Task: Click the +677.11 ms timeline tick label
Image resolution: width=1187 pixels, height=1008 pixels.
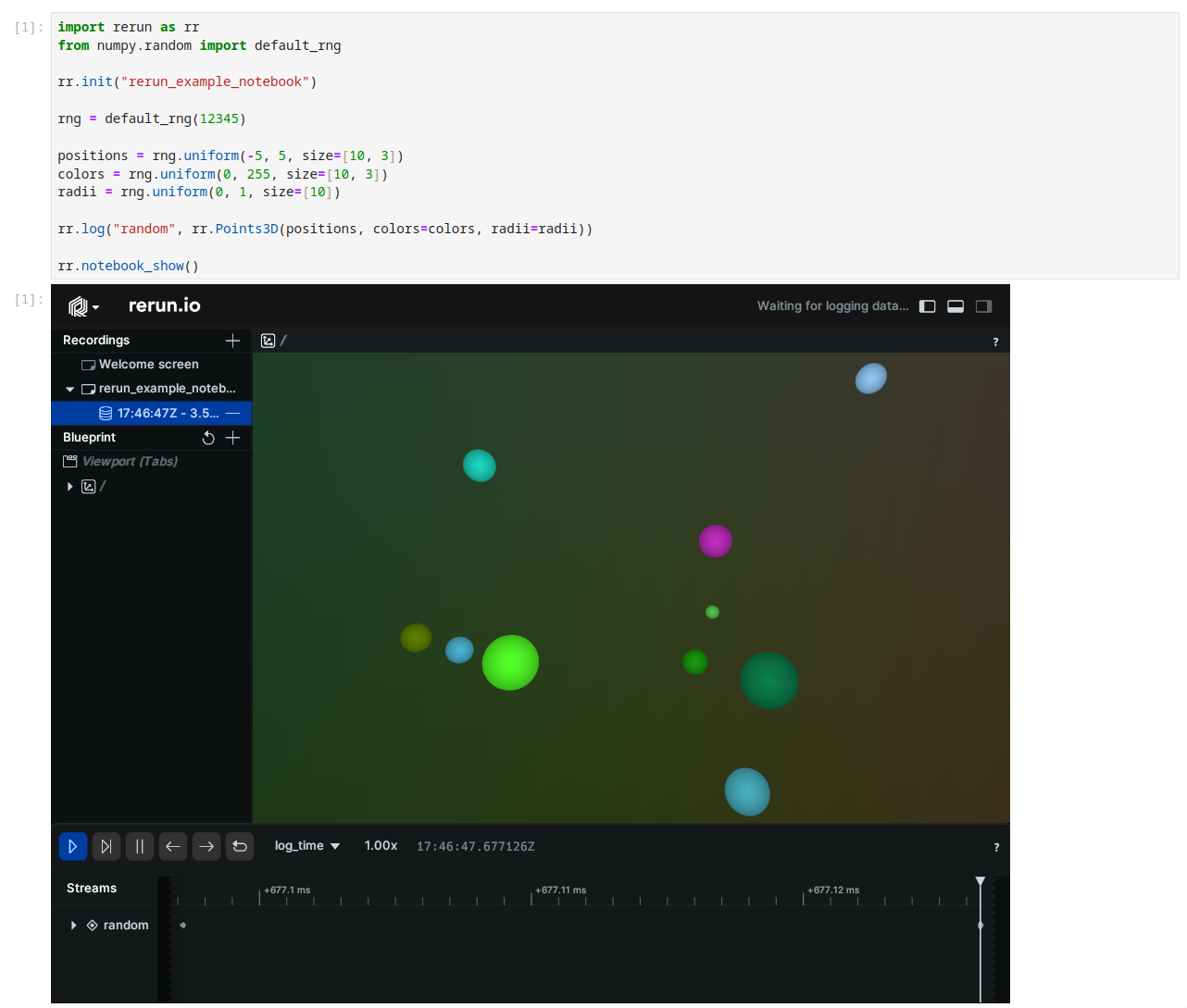Action: click(x=561, y=890)
